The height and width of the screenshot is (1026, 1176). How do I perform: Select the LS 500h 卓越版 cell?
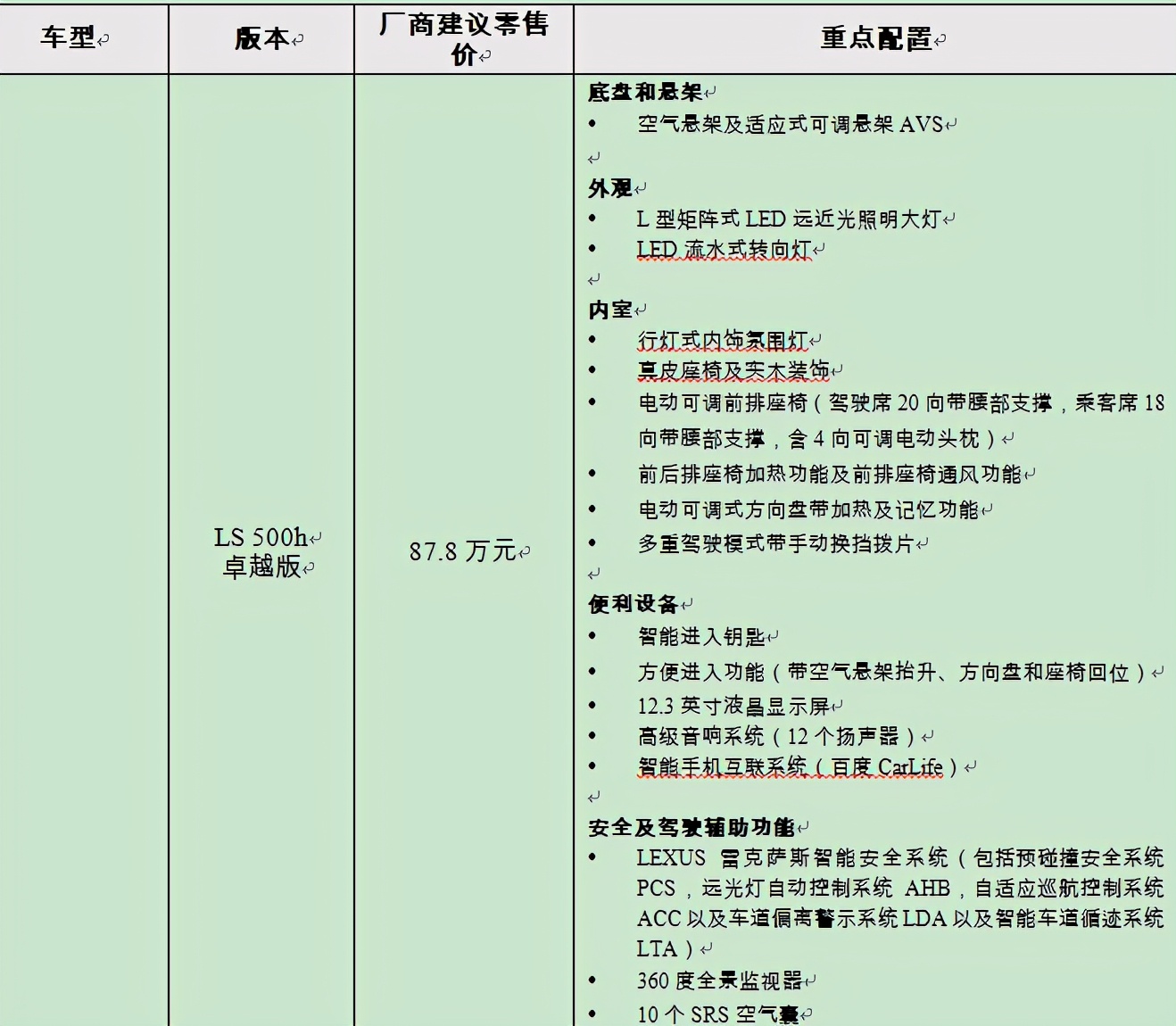261,551
